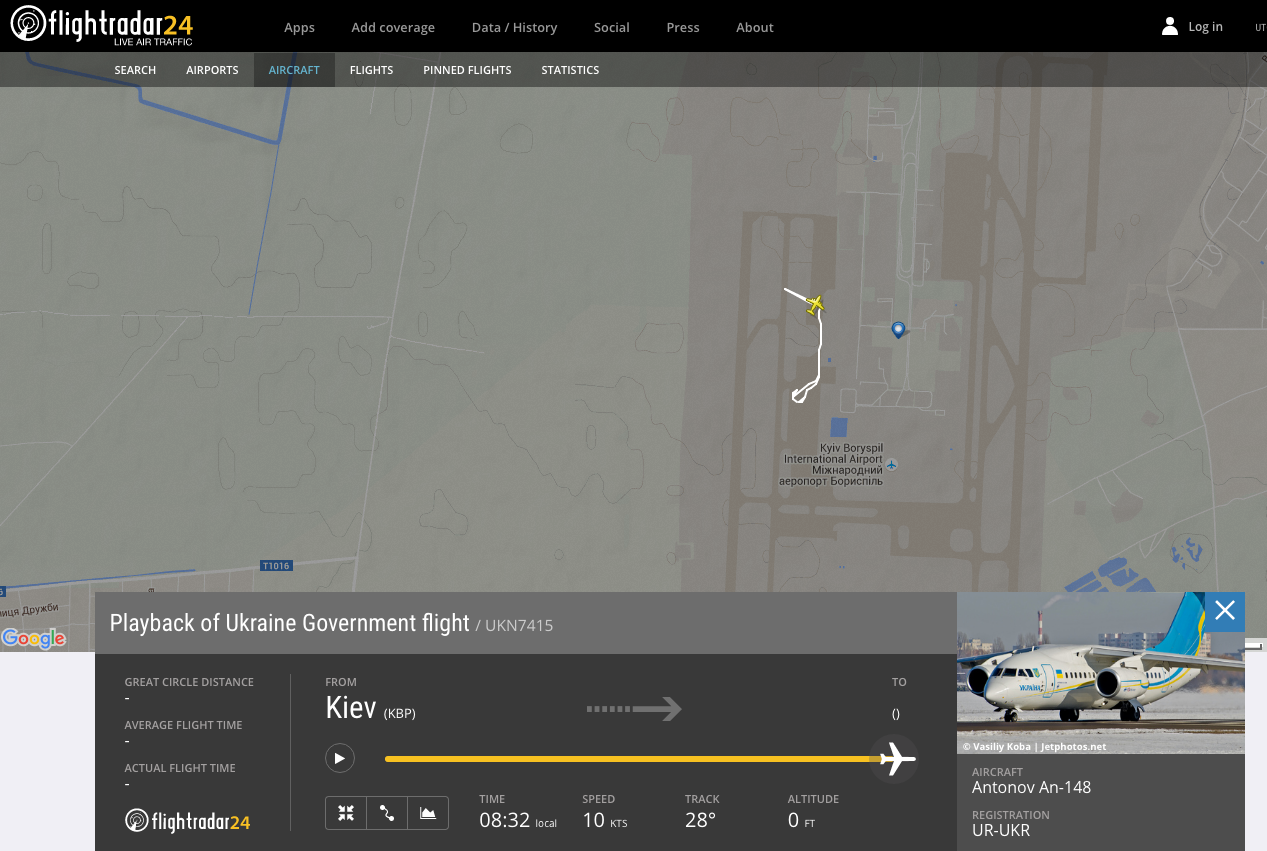
Task: Switch to the AIRPORTS tab
Action: (x=212, y=70)
